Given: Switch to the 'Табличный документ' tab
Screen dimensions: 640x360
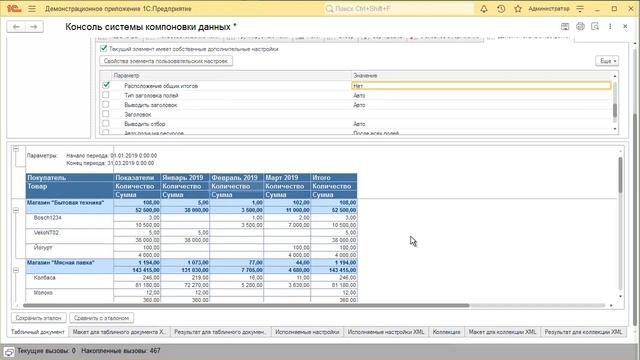Looking at the screenshot, I should (x=38, y=332).
